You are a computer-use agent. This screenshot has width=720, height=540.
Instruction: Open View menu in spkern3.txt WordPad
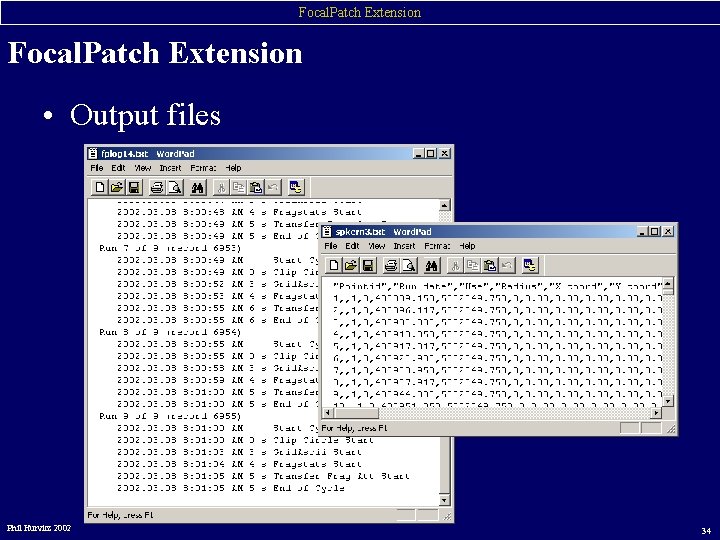[377, 246]
